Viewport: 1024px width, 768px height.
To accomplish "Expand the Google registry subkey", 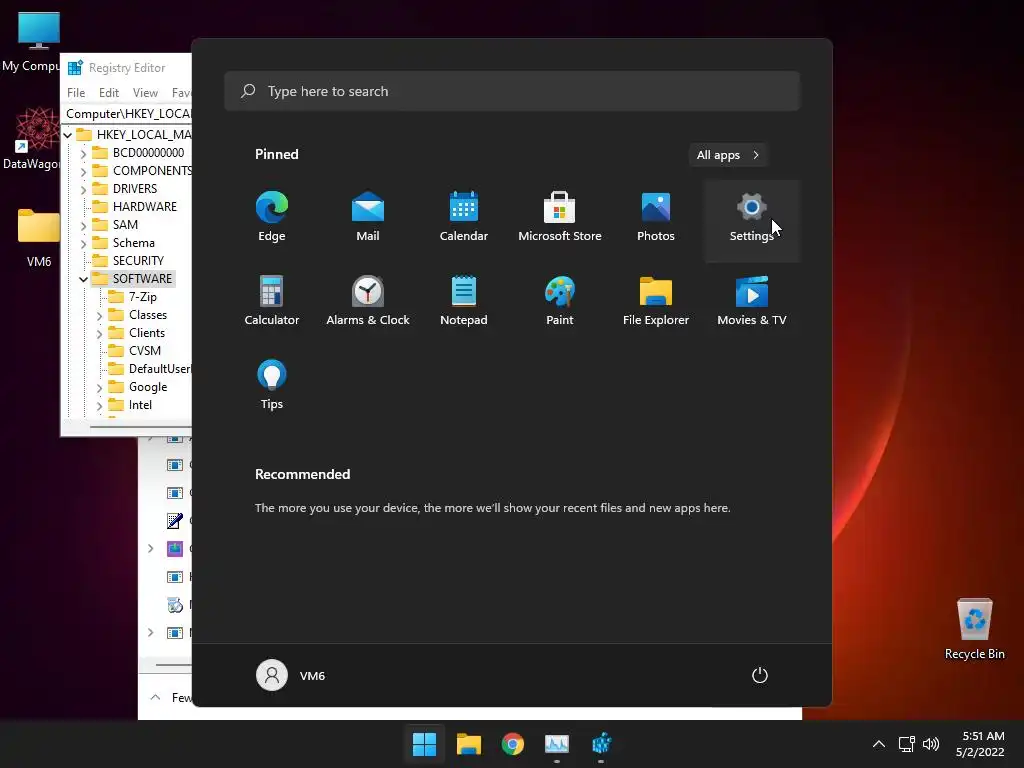I will pyautogui.click(x=99, y=387).
